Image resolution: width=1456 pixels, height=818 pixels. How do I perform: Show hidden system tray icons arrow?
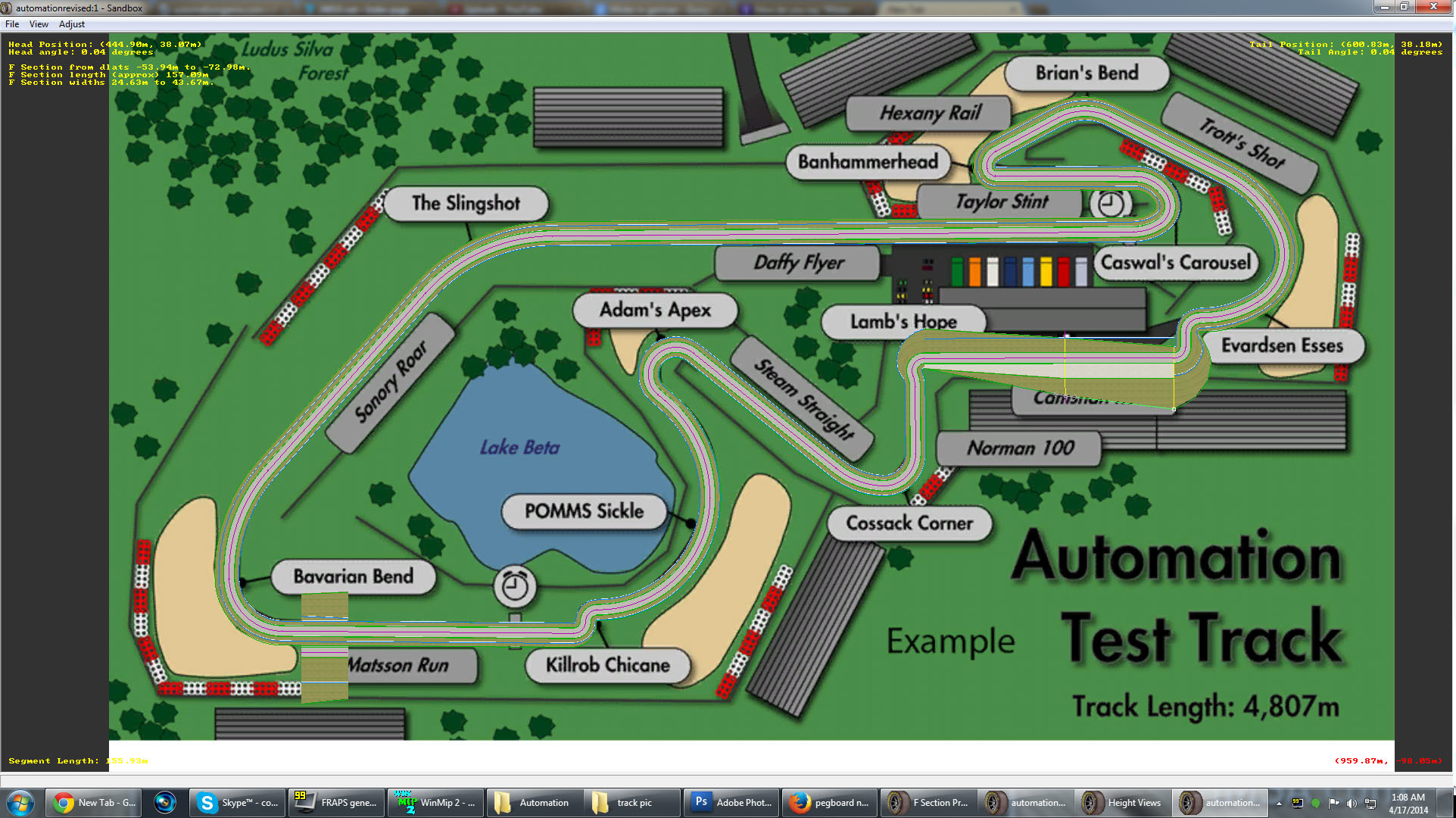click(1279, 803)
